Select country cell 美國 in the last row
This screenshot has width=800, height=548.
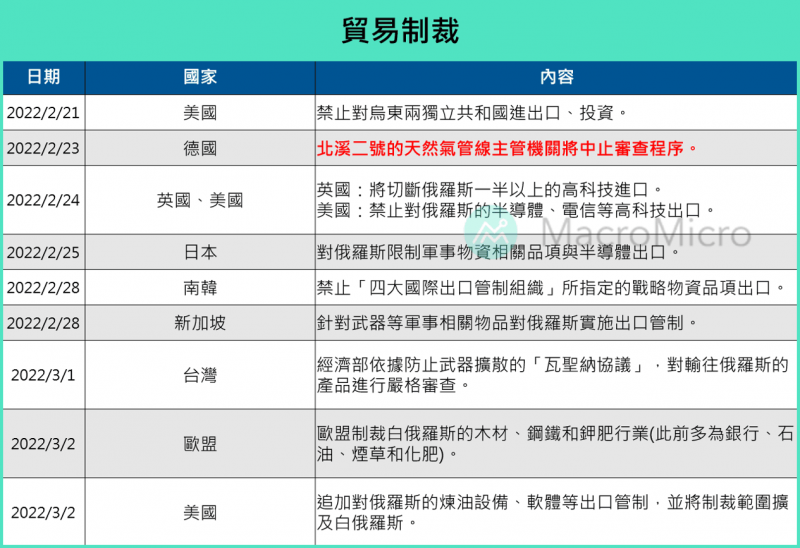point(200,512)
